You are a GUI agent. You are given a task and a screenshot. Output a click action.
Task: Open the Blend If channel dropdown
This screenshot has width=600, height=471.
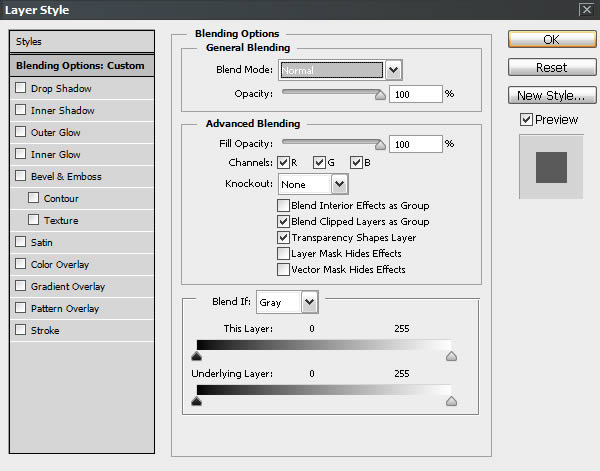309,302
